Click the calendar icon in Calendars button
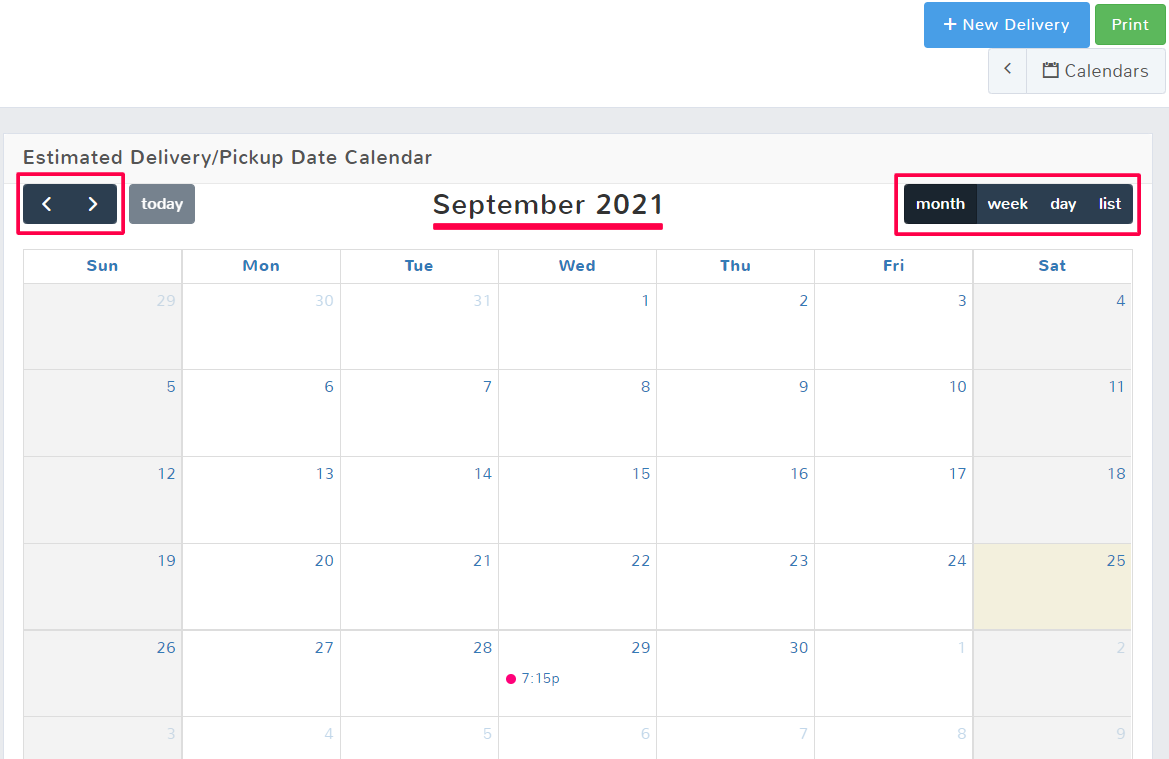This screenshot has height=759, width=1169. (x=1050, y=71)
